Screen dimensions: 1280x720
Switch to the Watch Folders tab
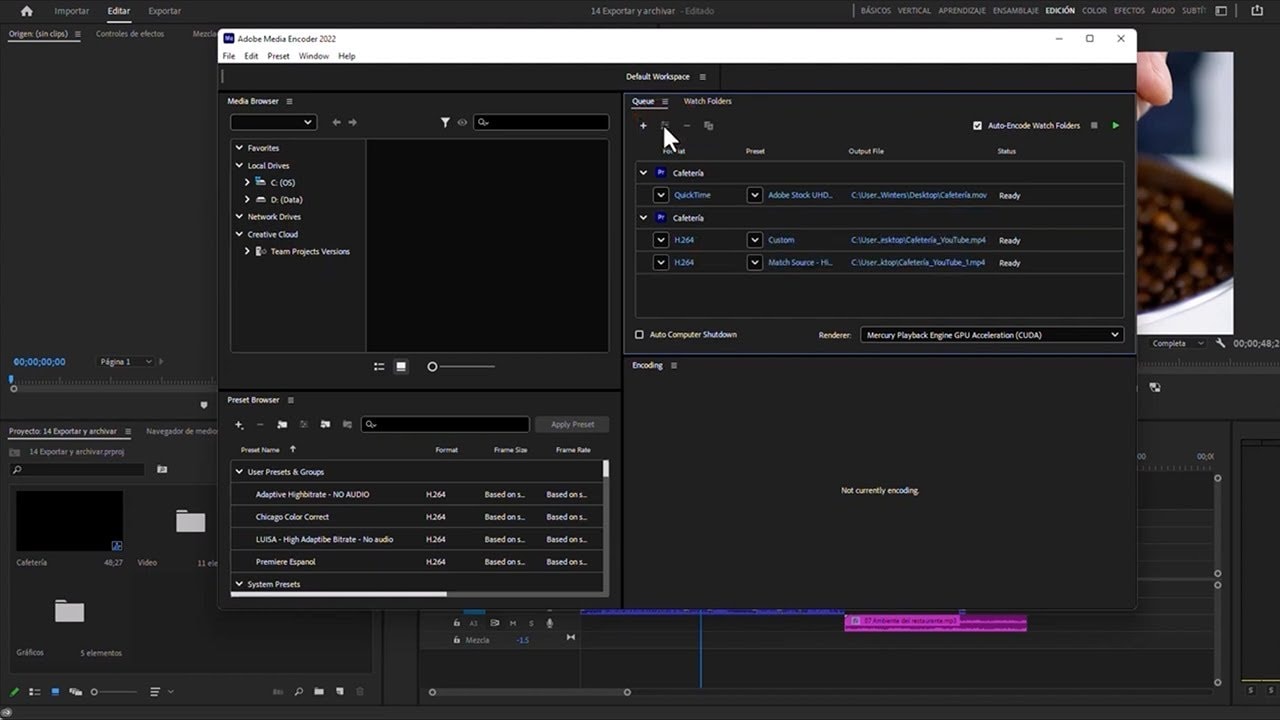[x=707, y=101]
